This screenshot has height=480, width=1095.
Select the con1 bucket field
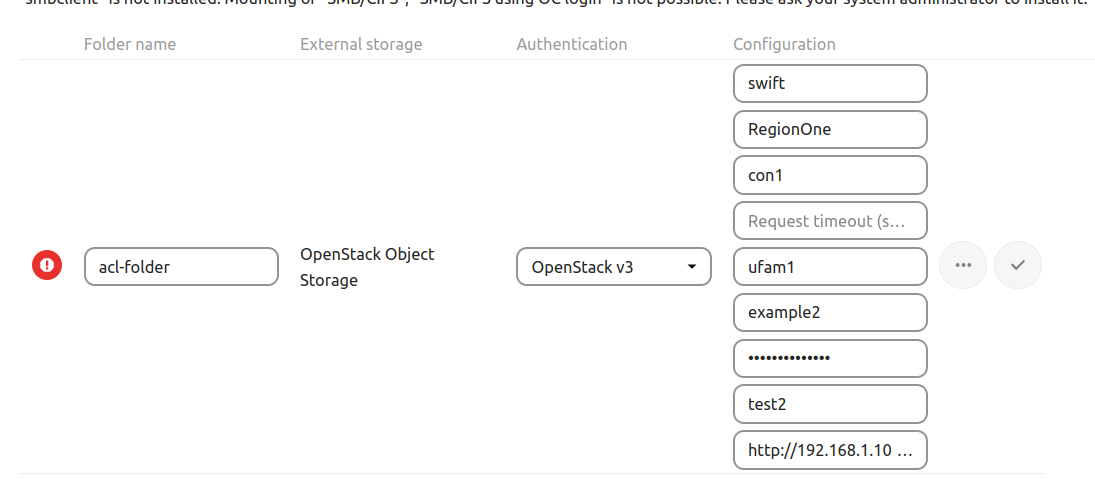pos(830,176)
